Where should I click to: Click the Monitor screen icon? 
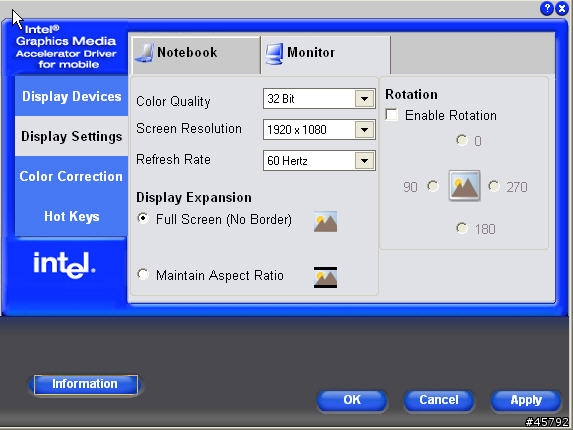pyautogui.click(x=274, y=54)
